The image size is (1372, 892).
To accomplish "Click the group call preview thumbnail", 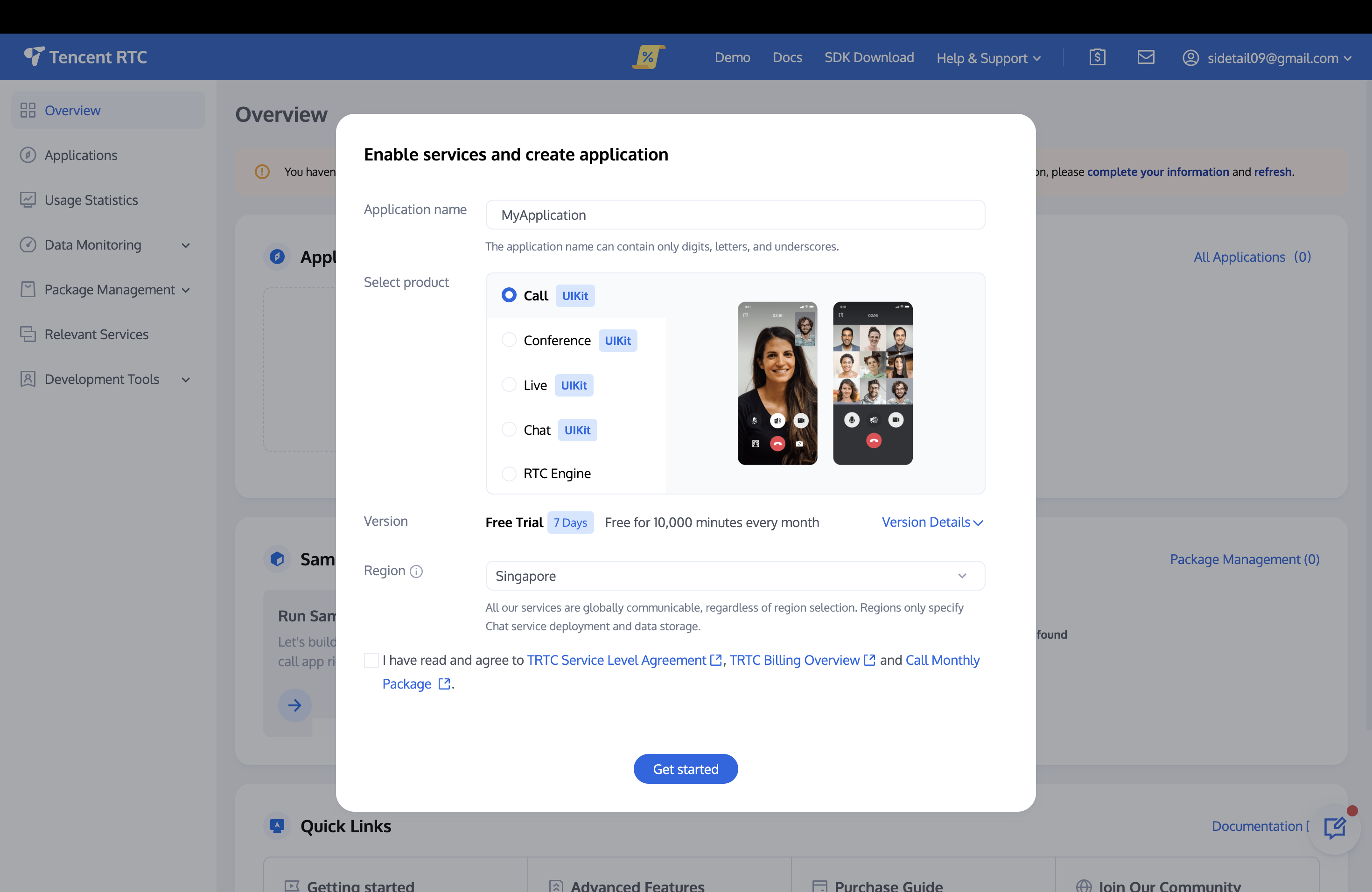I will click(872, 383).
